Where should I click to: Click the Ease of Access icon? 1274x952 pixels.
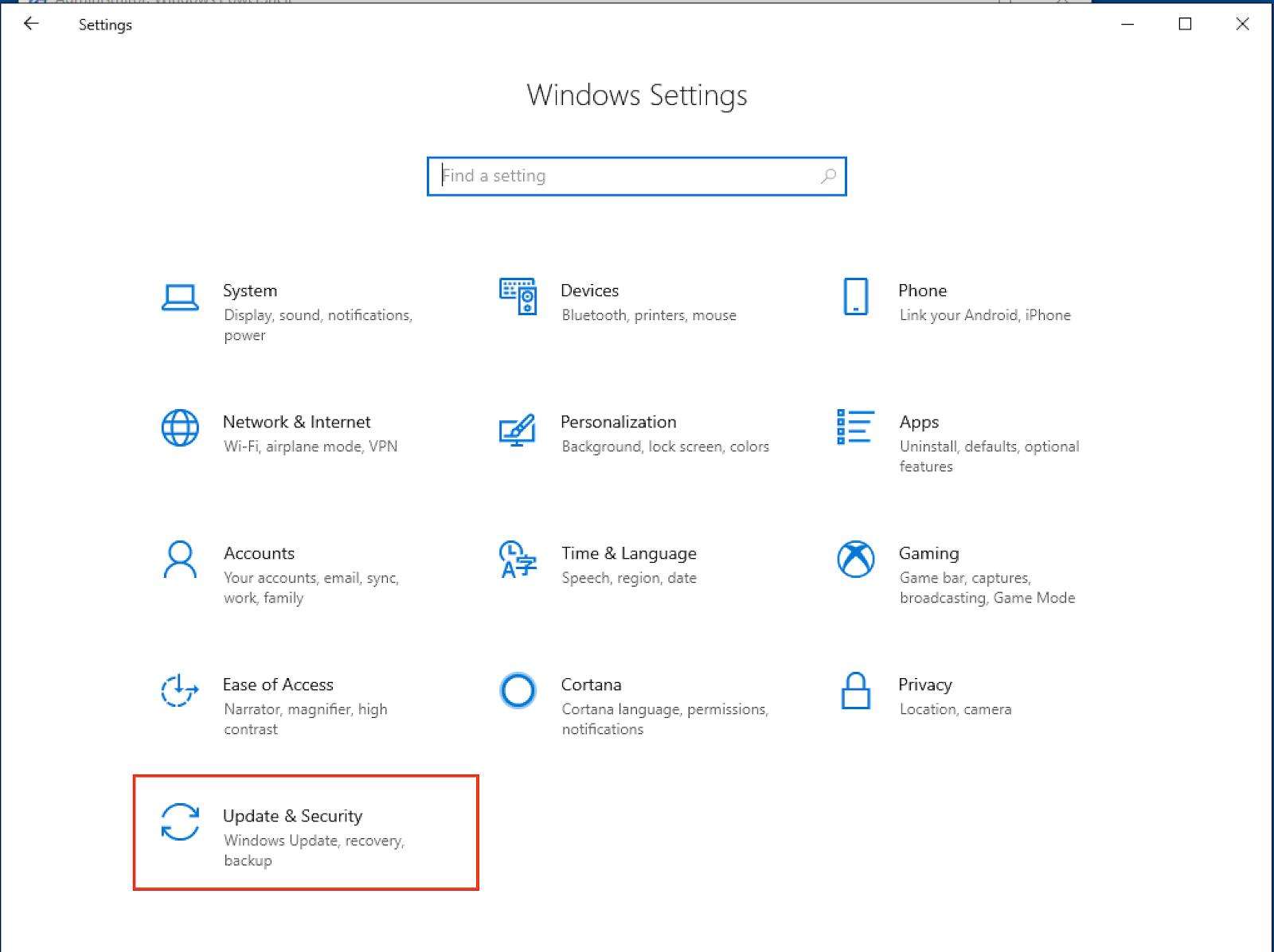pos(178,693)
